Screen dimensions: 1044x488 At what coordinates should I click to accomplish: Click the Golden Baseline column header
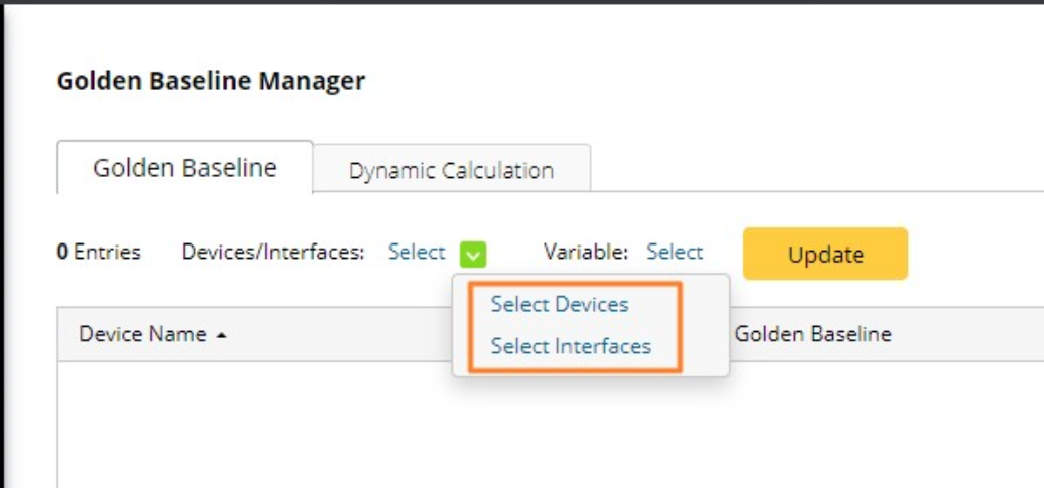tap(813, 334)
